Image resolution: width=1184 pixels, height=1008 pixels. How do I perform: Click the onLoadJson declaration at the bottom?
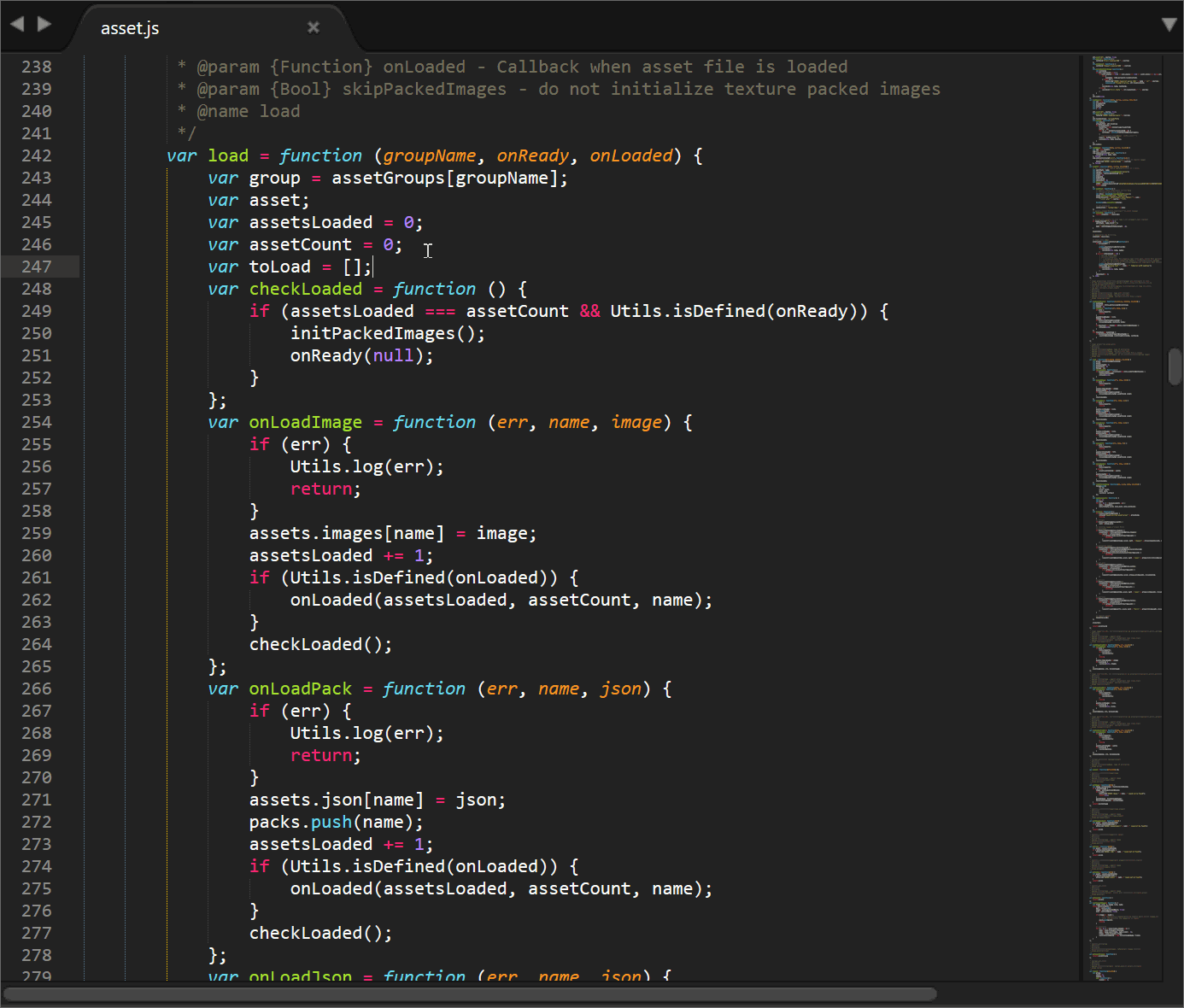[300, 976]
